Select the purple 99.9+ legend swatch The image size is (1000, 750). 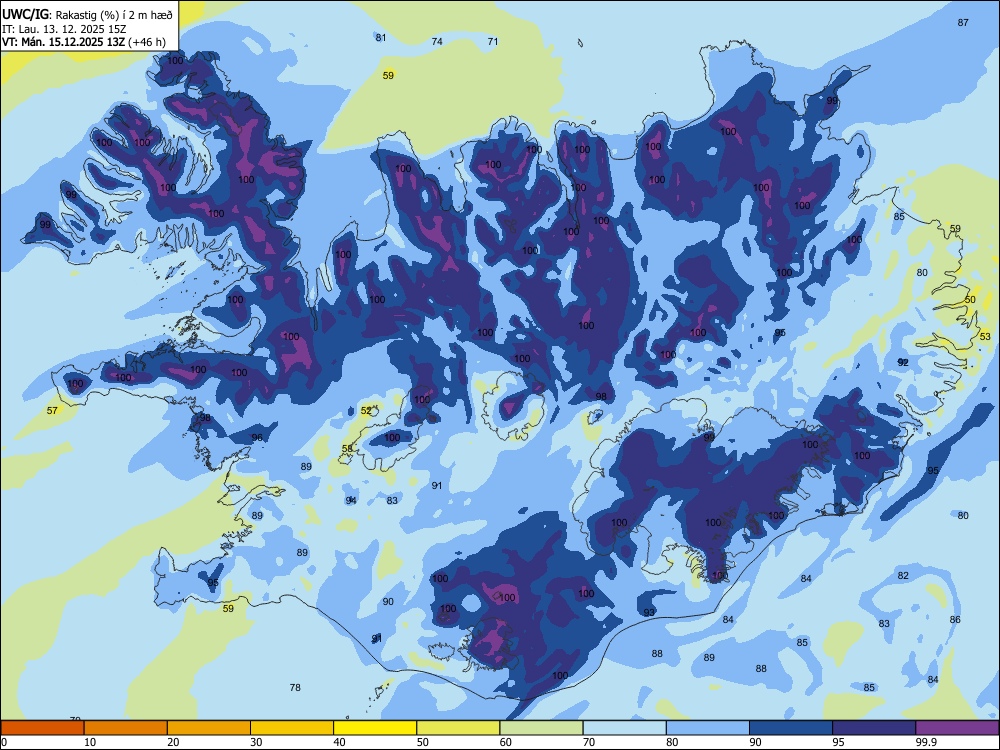[x=957, y=728]
